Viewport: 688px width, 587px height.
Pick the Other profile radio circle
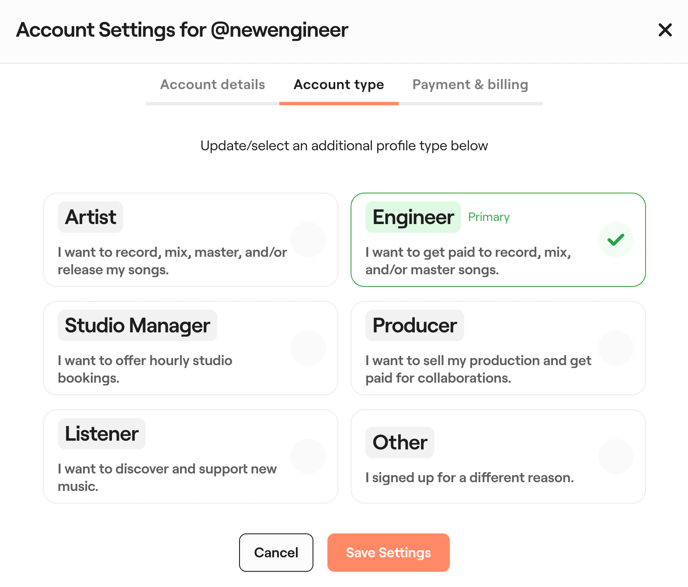pos(616,456)
